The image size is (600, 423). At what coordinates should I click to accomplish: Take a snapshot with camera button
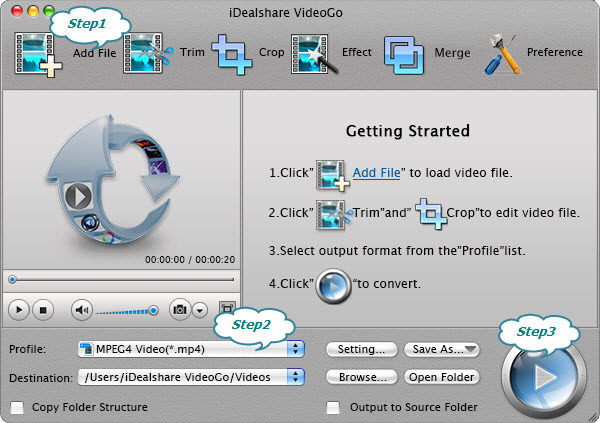click(179, 309)
